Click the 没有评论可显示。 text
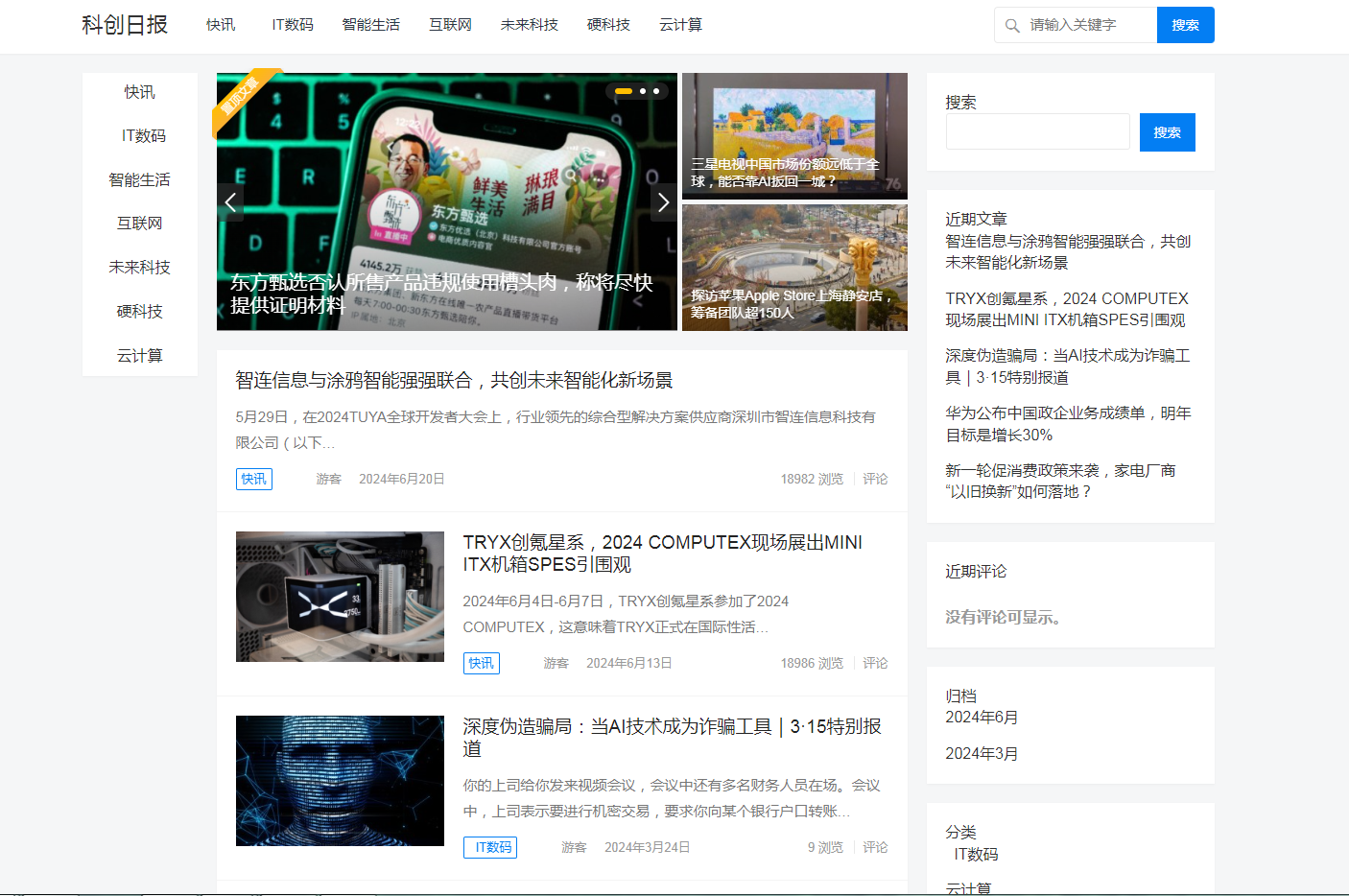The height and width of the screenshot is (896, 1349). tap(1005, 617)
